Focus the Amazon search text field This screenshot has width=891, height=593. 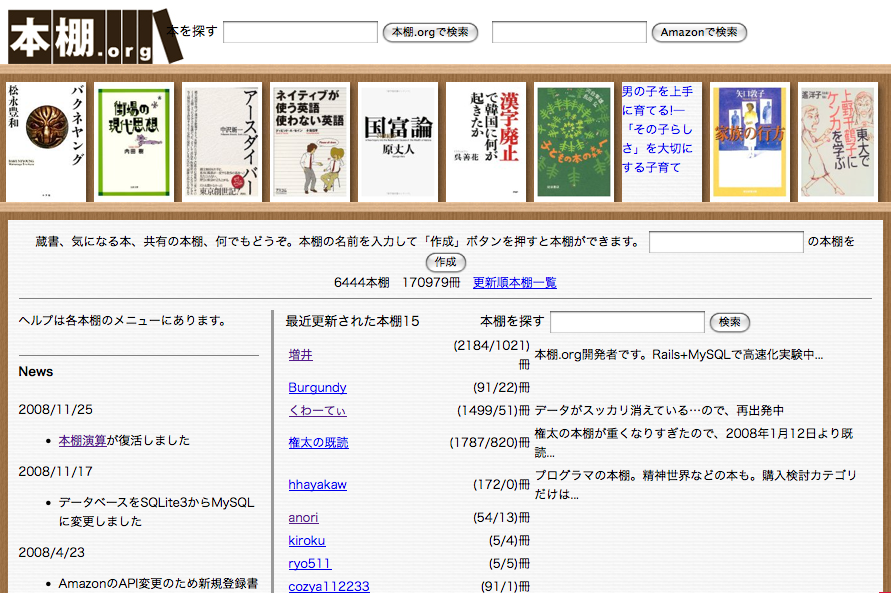pyautogui.click(x=569, y=32)
